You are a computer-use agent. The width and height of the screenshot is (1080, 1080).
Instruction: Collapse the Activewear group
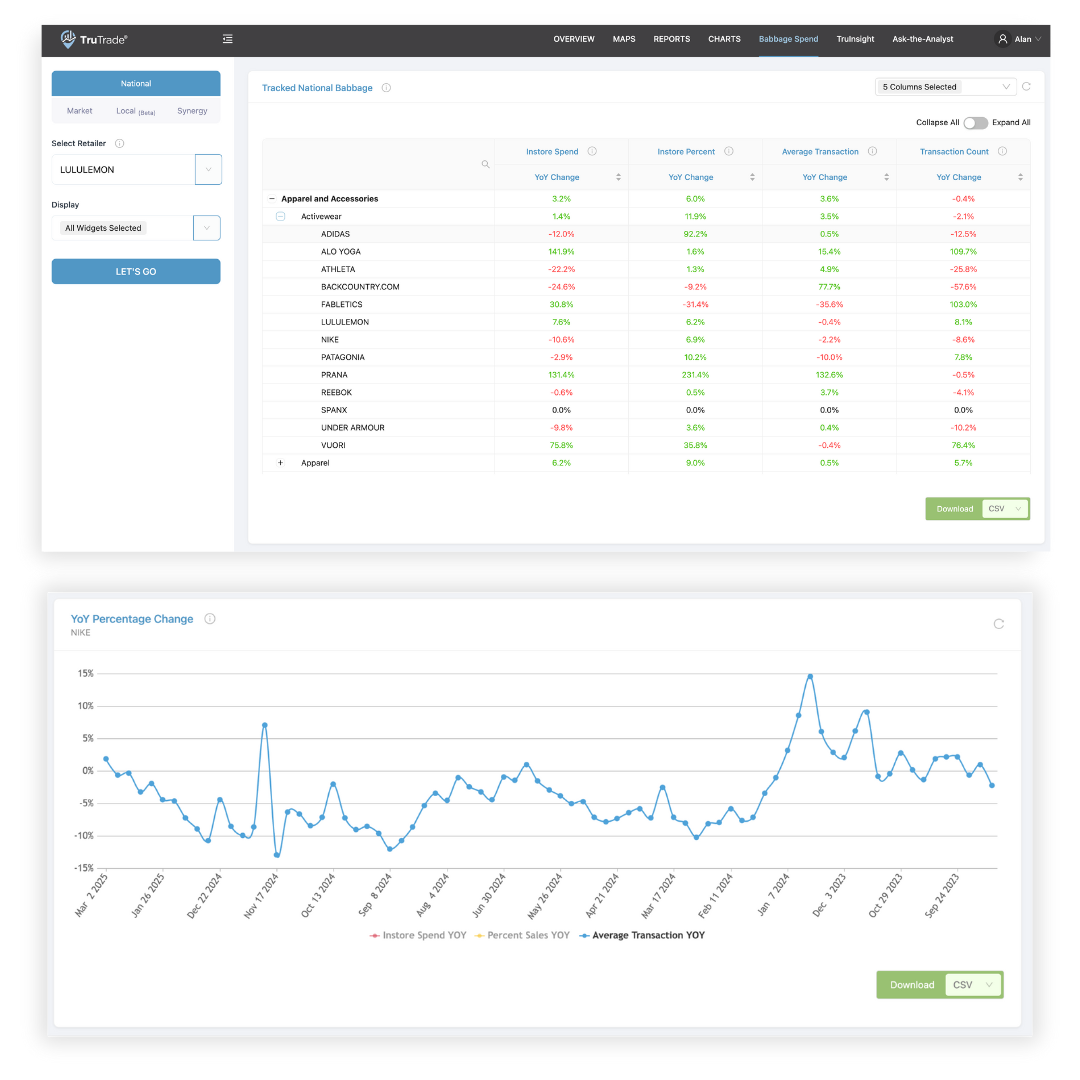click(280, 216)
